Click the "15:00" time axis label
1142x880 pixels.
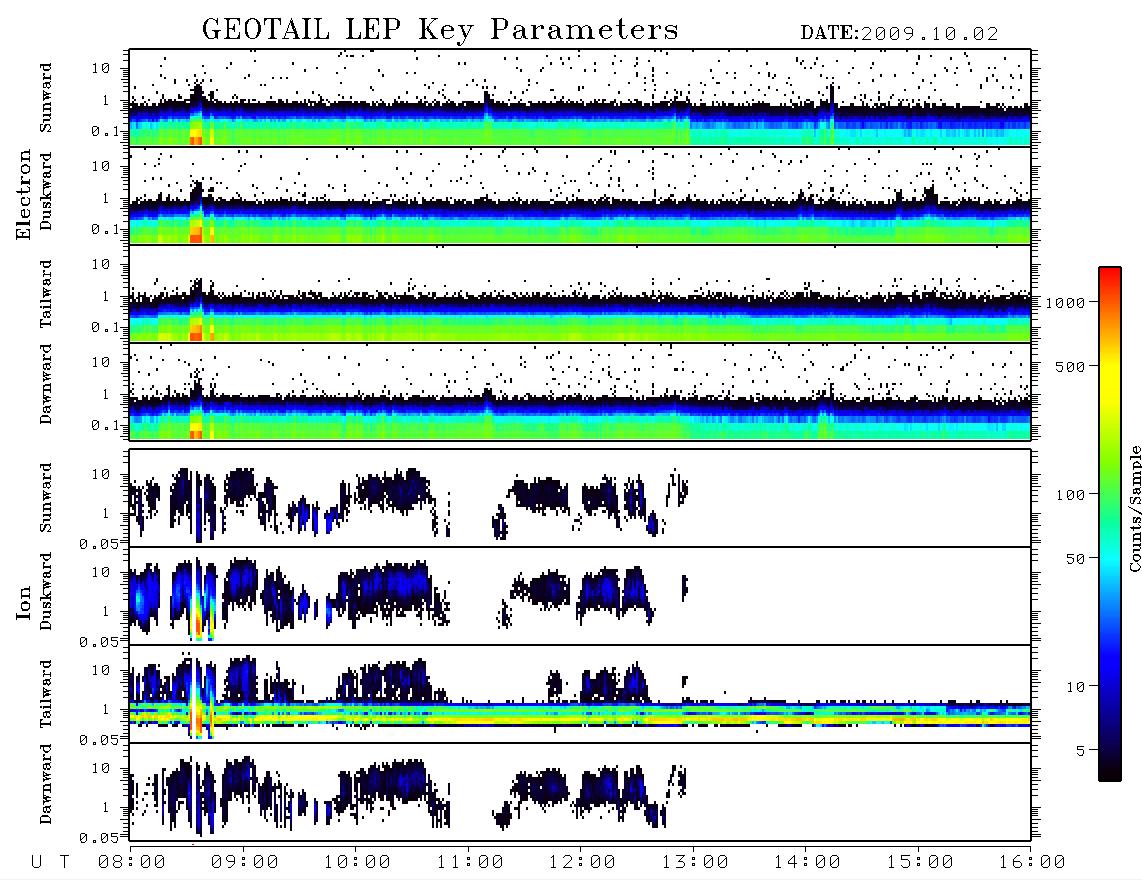(920, 863)
